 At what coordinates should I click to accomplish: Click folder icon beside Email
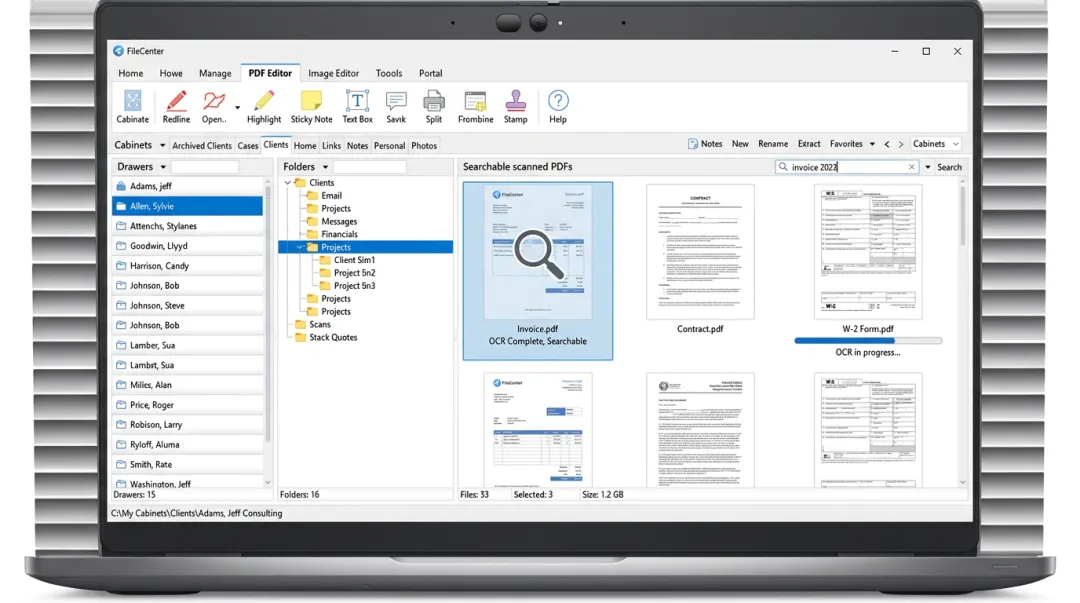312,196
